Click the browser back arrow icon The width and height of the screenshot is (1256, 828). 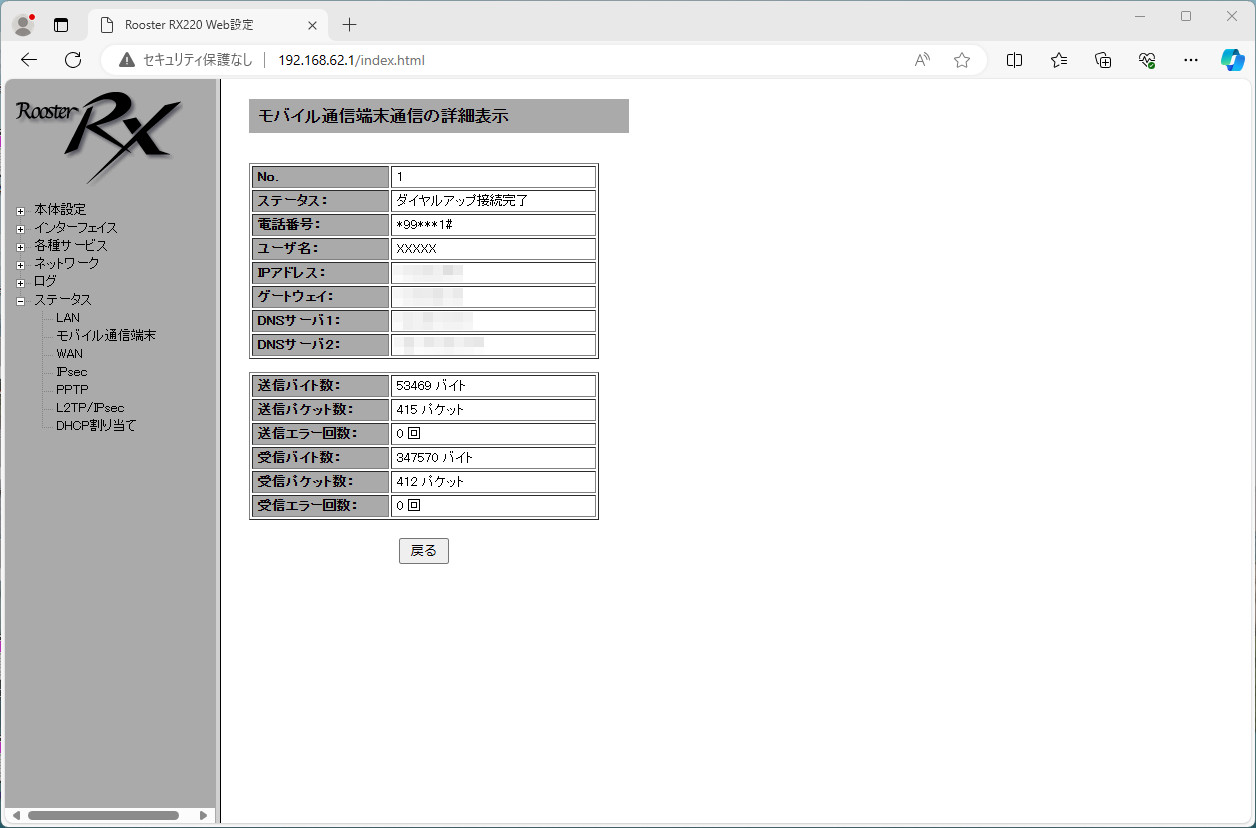tap(29, 60)
